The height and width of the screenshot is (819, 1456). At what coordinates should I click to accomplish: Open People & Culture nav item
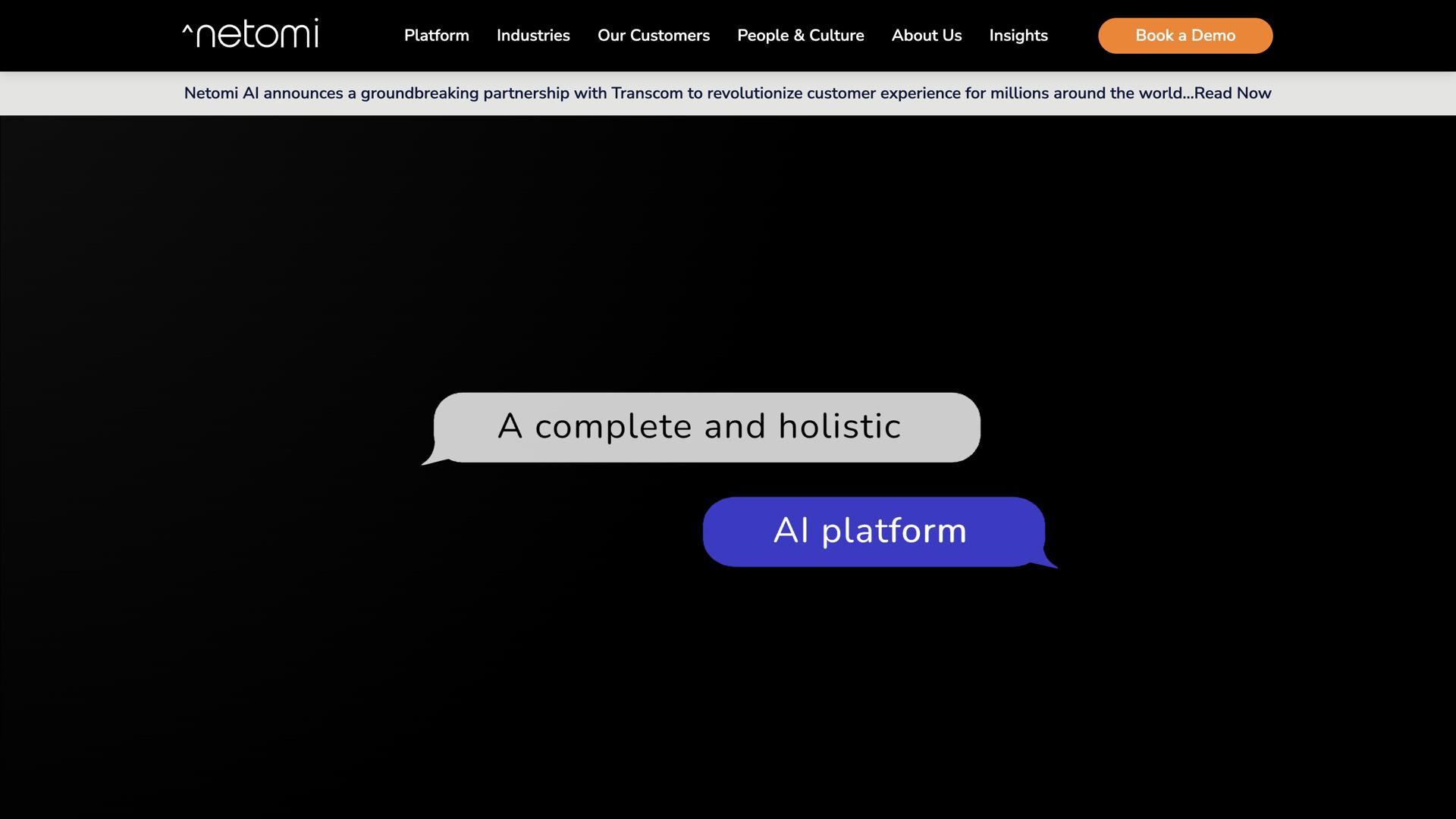tap(800, 36)
